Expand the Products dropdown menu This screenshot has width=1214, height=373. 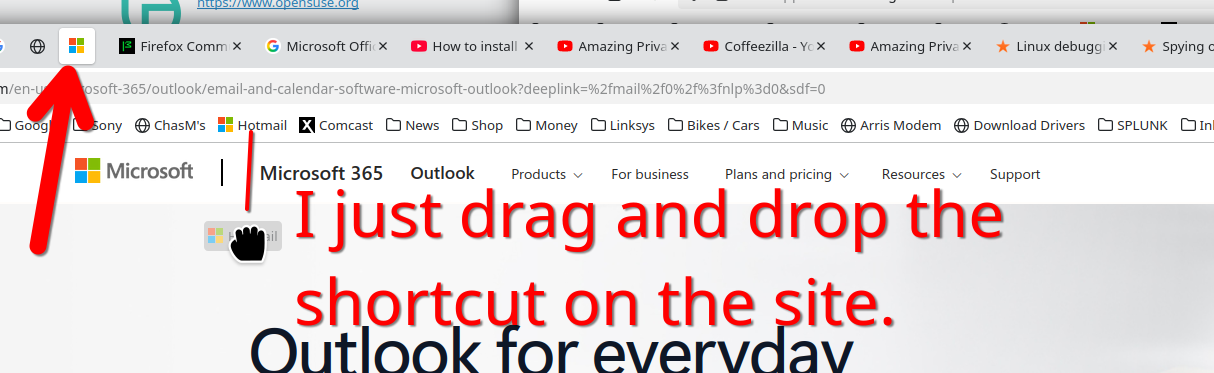click(546, 174)
